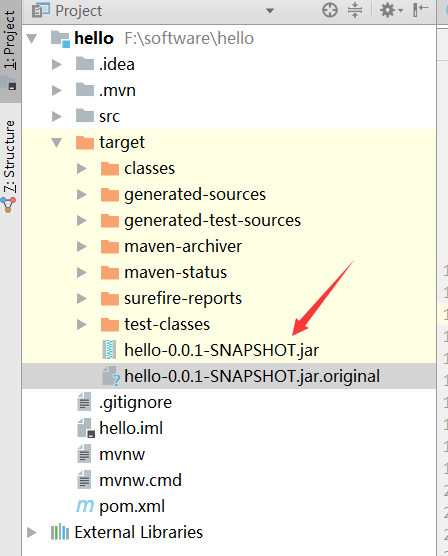Select the generated-test-sources folder name
Image resolution: width=448 pixels, height=556 pixels.
pos(212,221)
